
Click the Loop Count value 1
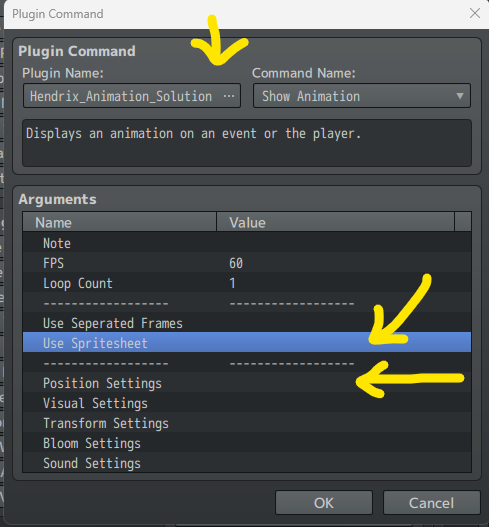232,283
